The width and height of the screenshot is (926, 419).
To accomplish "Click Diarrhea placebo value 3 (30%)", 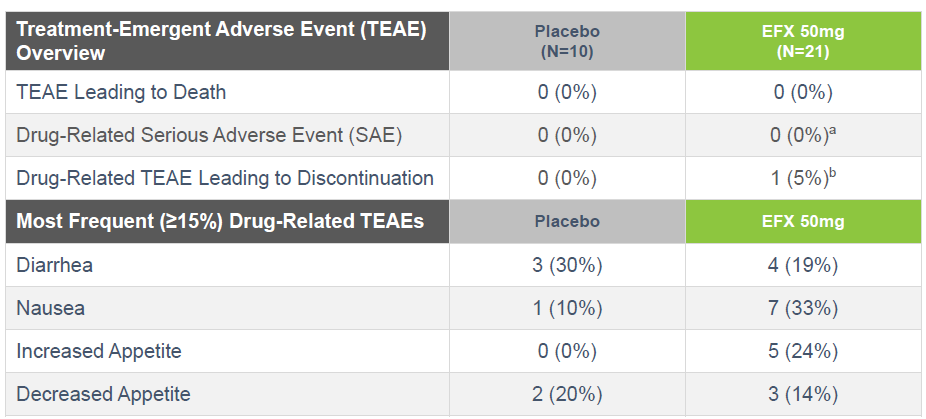I will (x=567, y=265).
